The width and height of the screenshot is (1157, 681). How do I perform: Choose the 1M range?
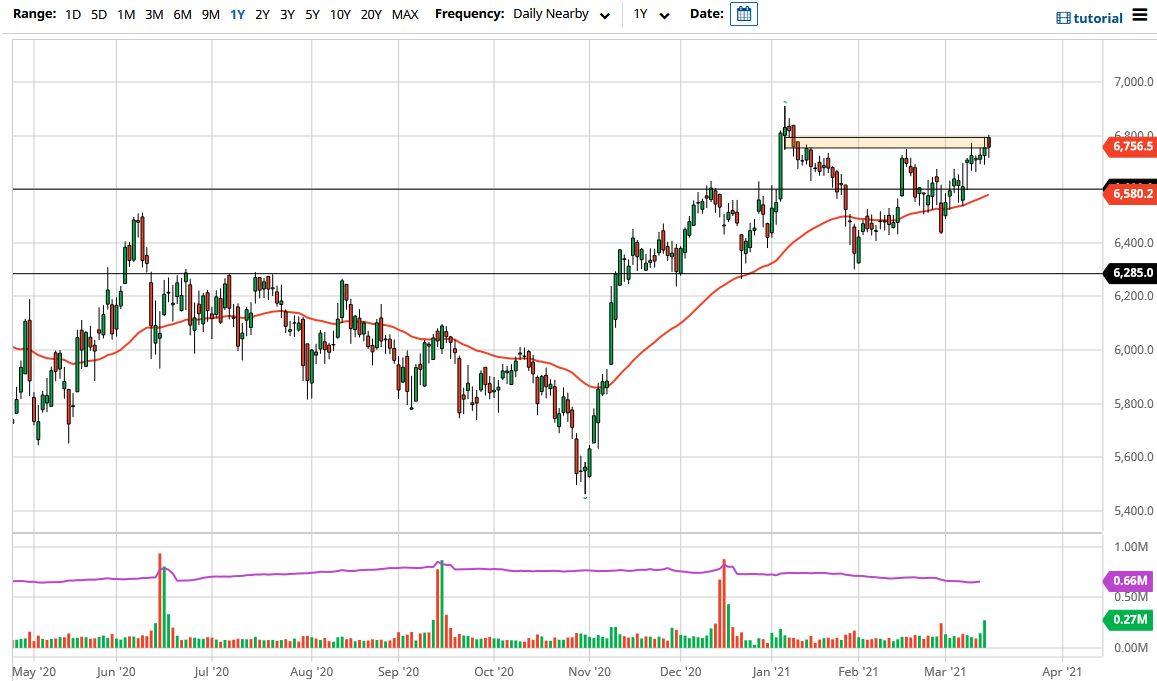click(x=125, y=15)
